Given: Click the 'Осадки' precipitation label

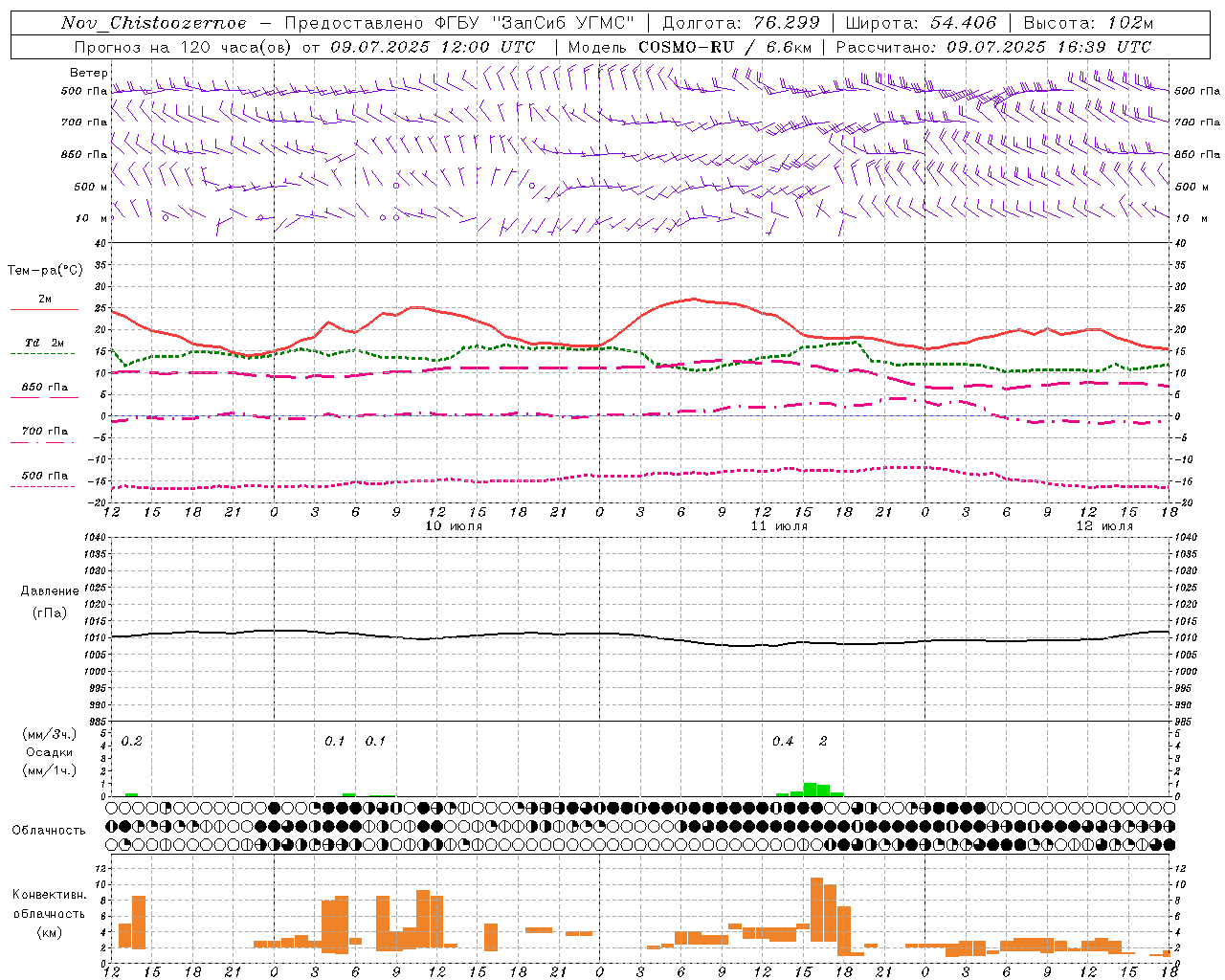Looking at the screenshot, I should [x=49, y=752].
